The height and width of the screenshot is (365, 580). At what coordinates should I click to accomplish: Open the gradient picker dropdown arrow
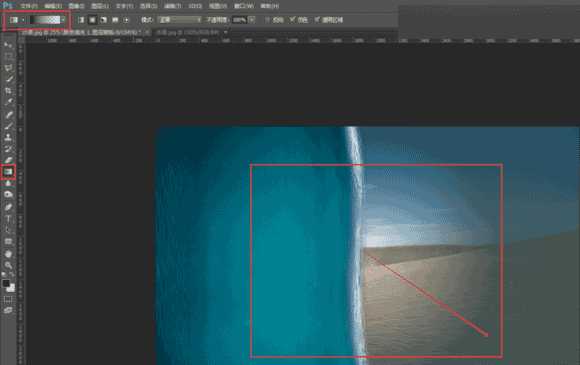tap(63, 20)
